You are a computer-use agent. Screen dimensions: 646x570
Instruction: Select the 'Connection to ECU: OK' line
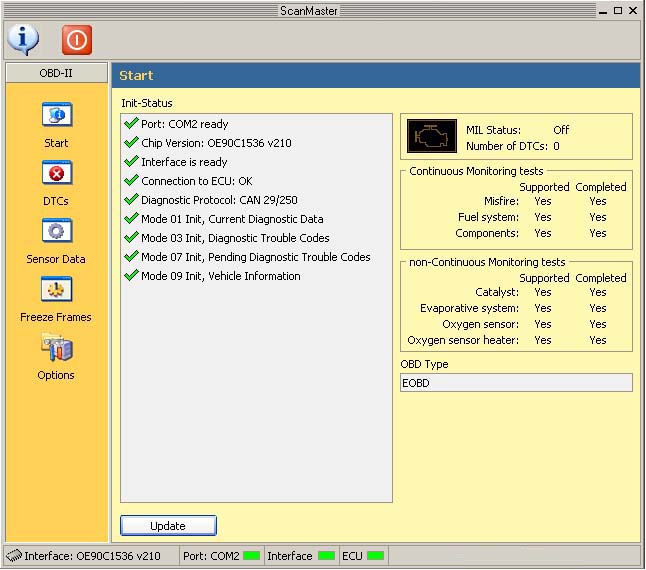tap(196, 182)
